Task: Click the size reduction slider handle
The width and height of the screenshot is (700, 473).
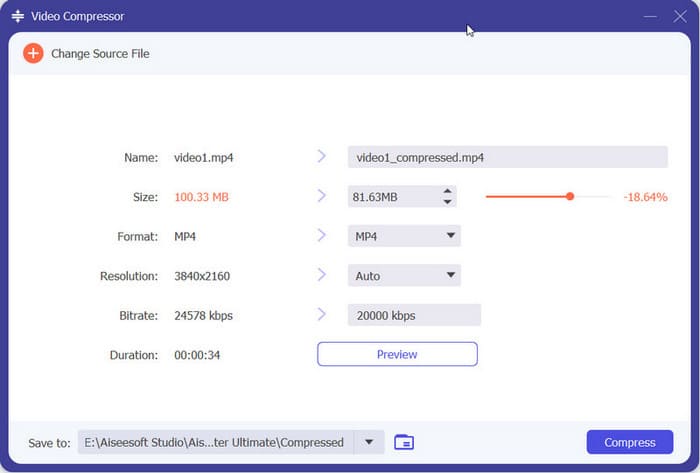Action: coord(570,197)
